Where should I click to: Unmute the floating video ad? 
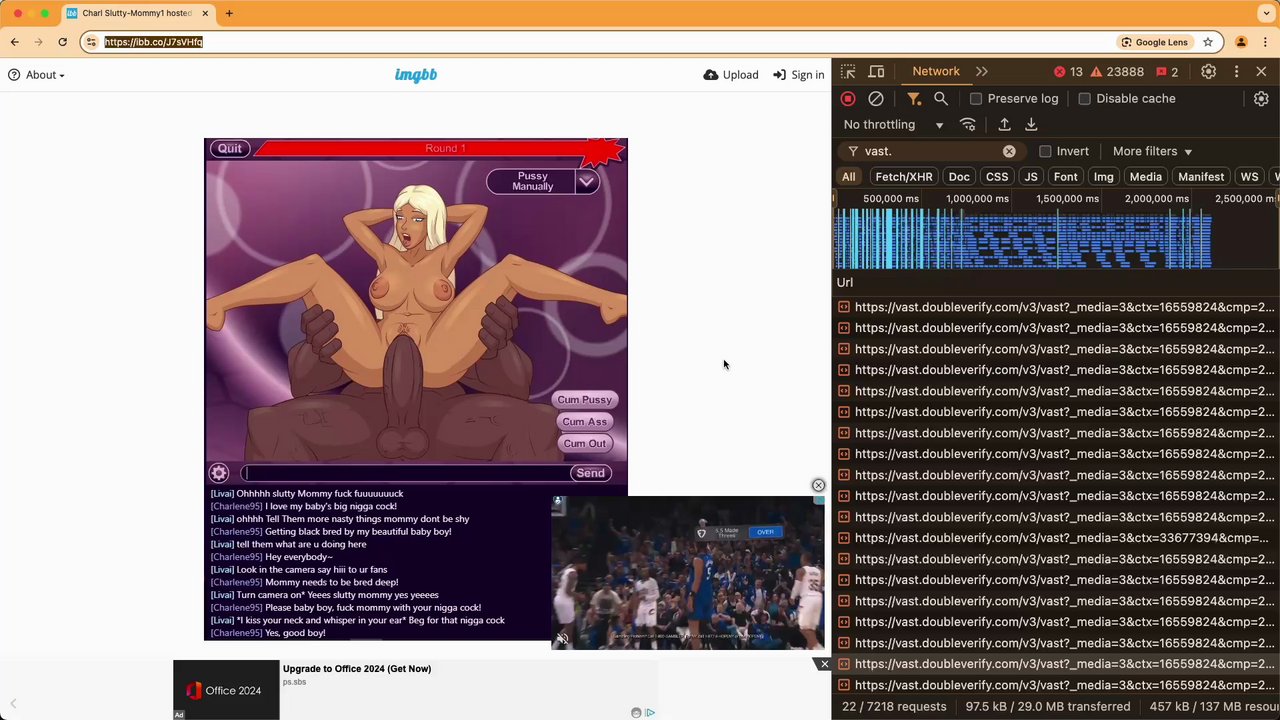click(x=562, y=639)
